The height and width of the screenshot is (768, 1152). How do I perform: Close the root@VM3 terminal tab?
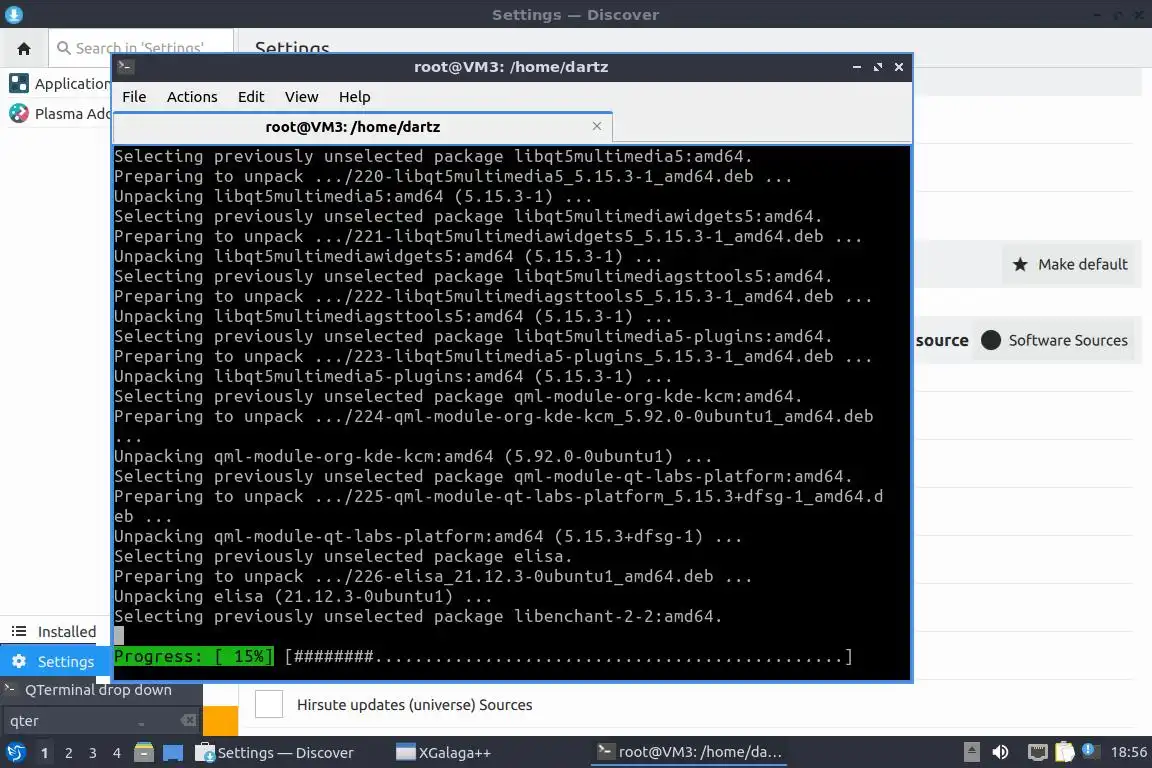(x=597, y=126)
